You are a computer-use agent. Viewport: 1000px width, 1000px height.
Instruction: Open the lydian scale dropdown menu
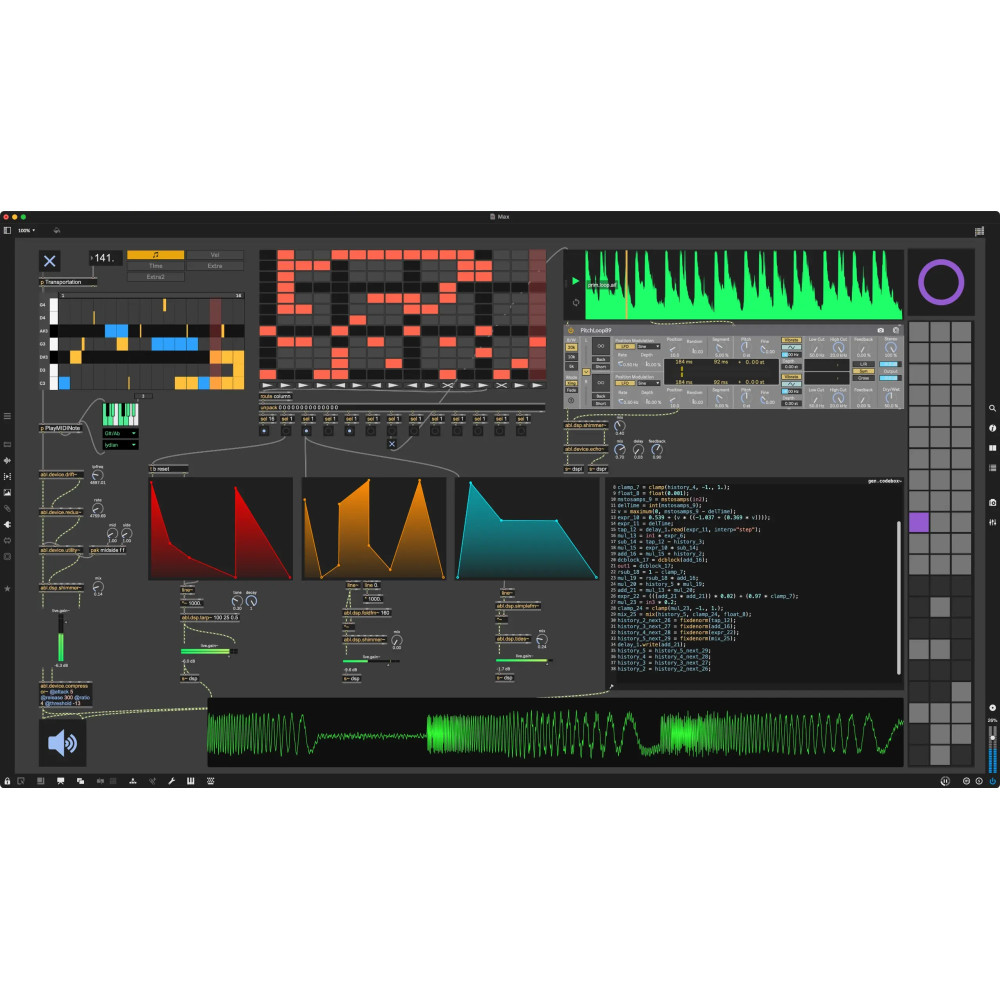(120, 445)
